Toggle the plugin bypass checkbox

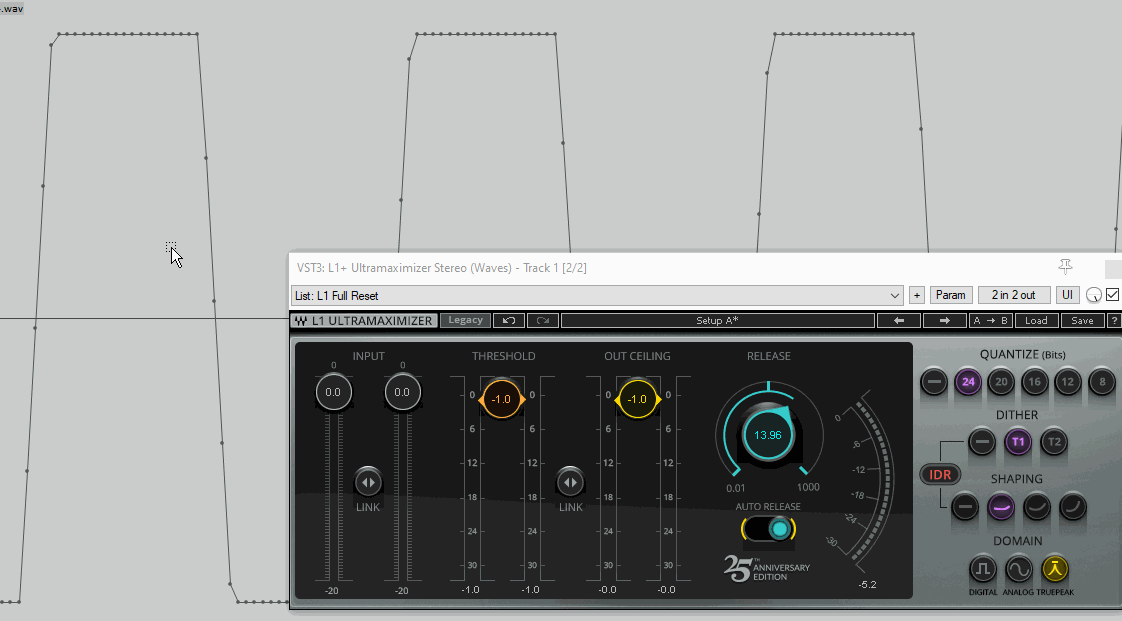[x=1112, y=295]
